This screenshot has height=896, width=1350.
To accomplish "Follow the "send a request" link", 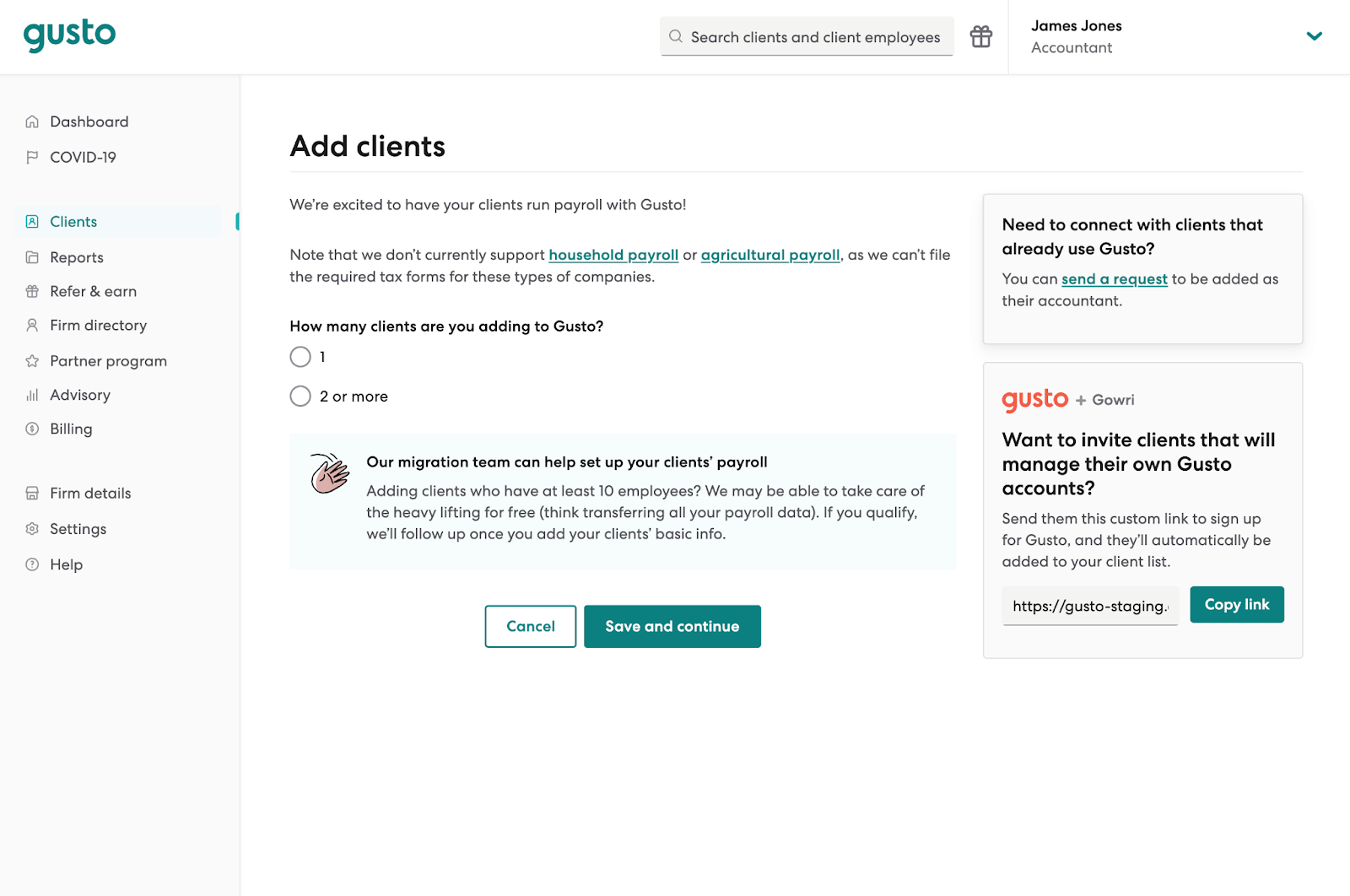I will pos(1114,279).
